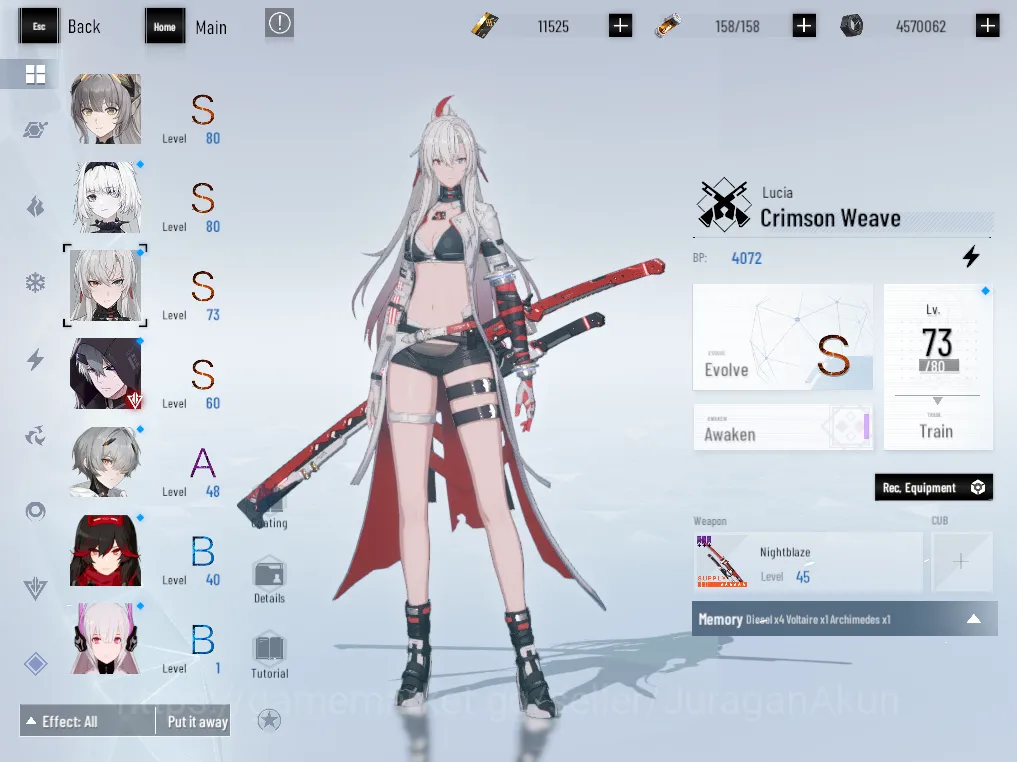Image resolution: width=1017 pixels, height=762 pixels.
Task: Select the ring-shaped filter icon
Action: pos(35,512)
